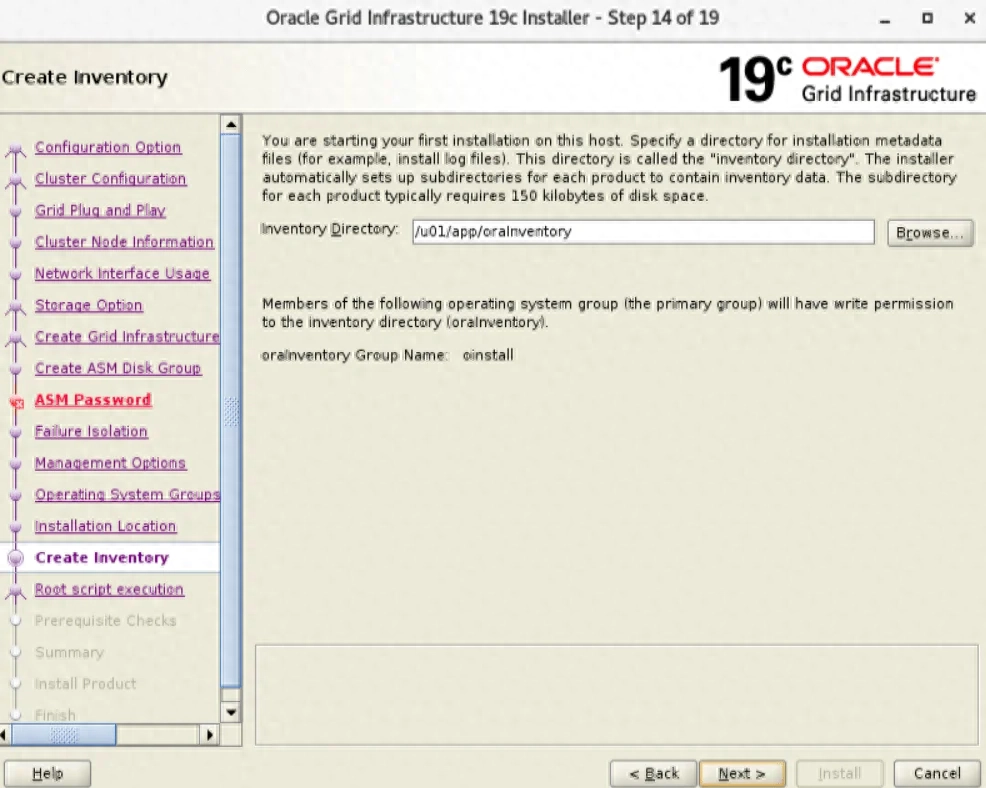Open Help for the Create Inventory step
The image size is (986, 788).
[x=47, y=773]
